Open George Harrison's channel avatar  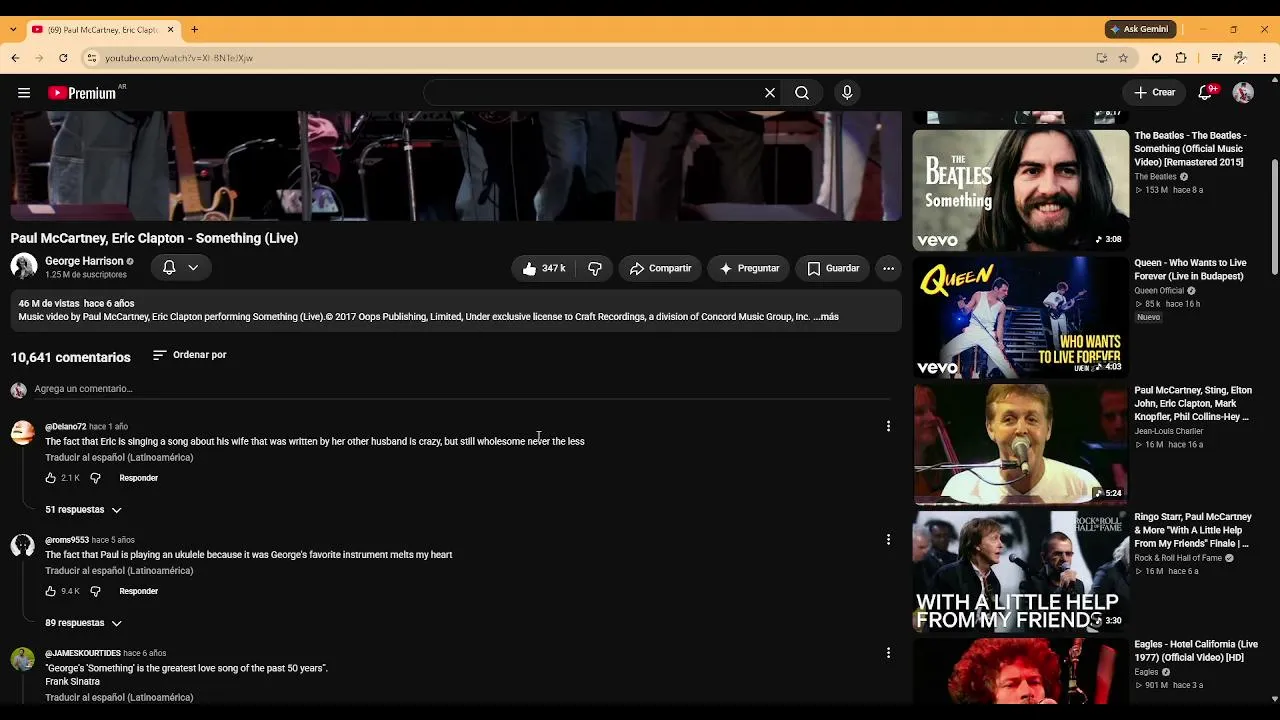24,267
